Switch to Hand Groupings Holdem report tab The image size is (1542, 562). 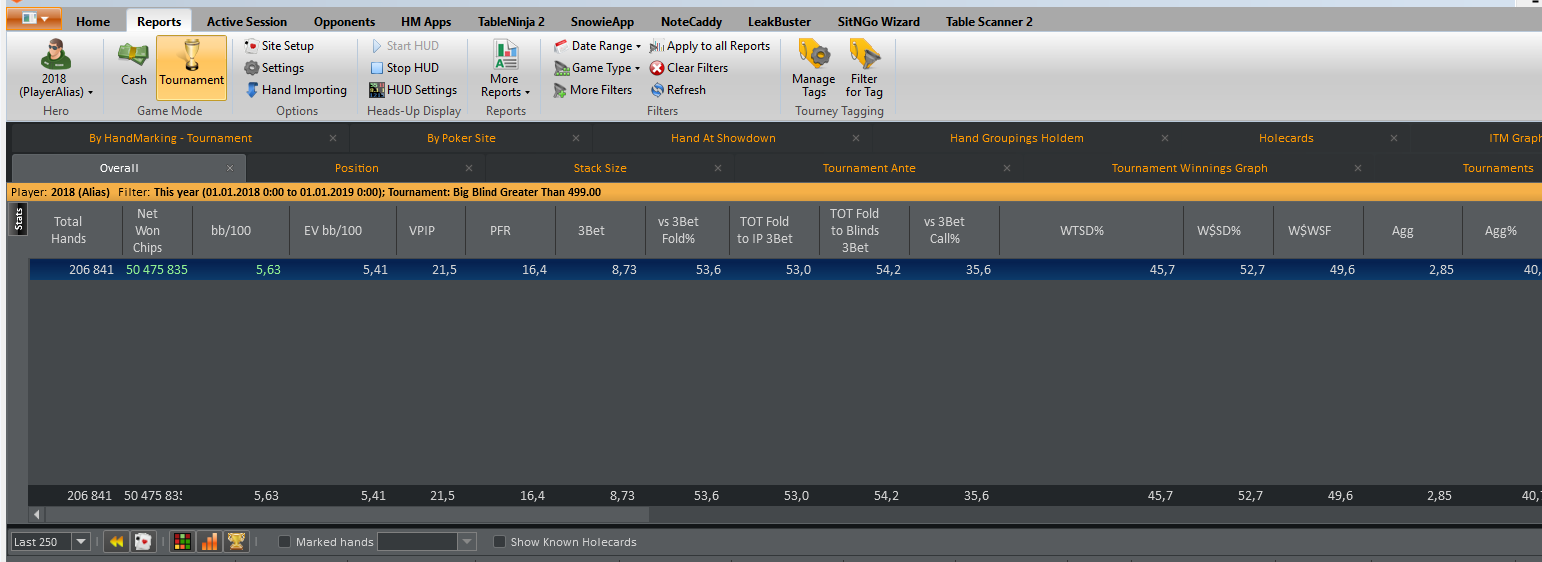[1016, 138]
